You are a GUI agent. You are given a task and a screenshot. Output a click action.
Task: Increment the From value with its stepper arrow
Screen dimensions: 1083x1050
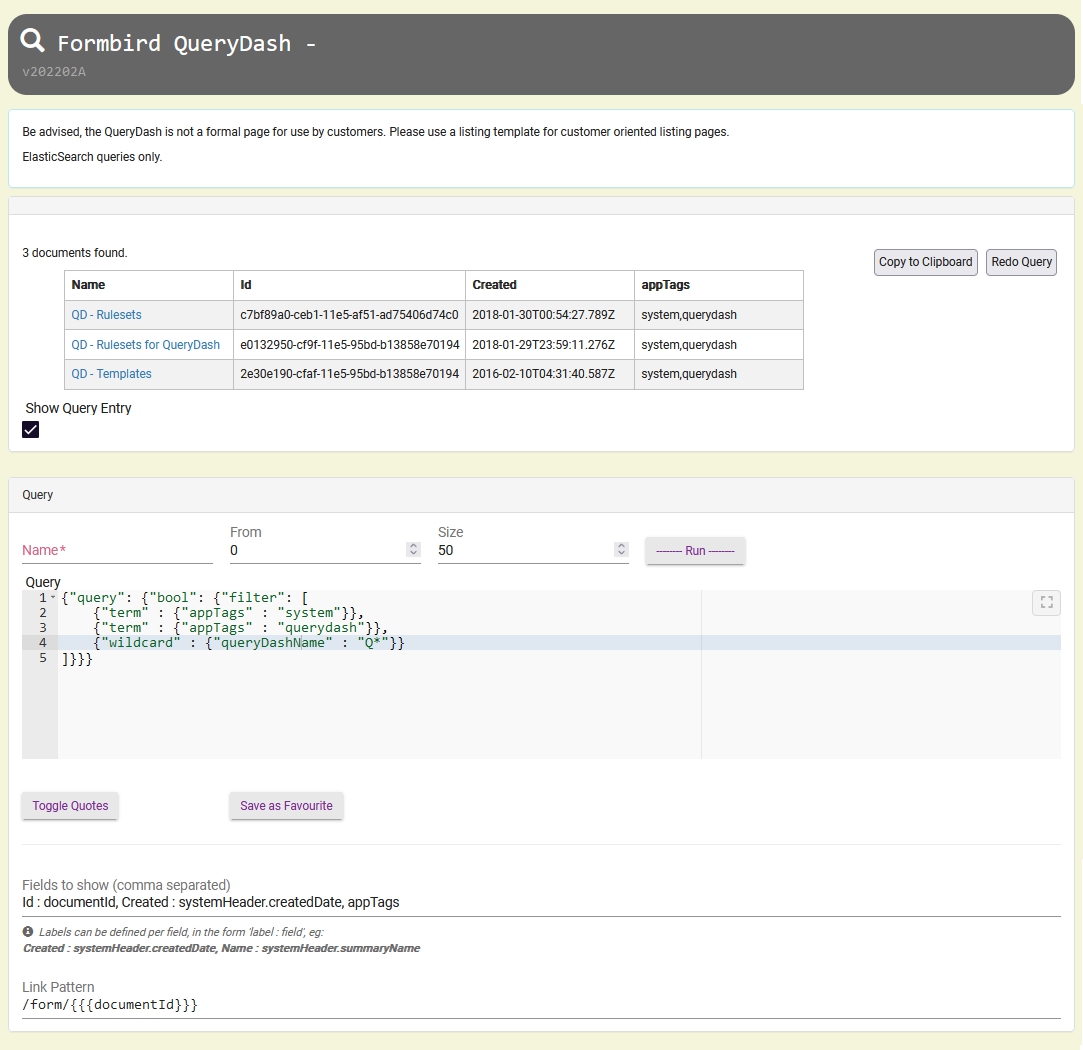coord(412,545)
